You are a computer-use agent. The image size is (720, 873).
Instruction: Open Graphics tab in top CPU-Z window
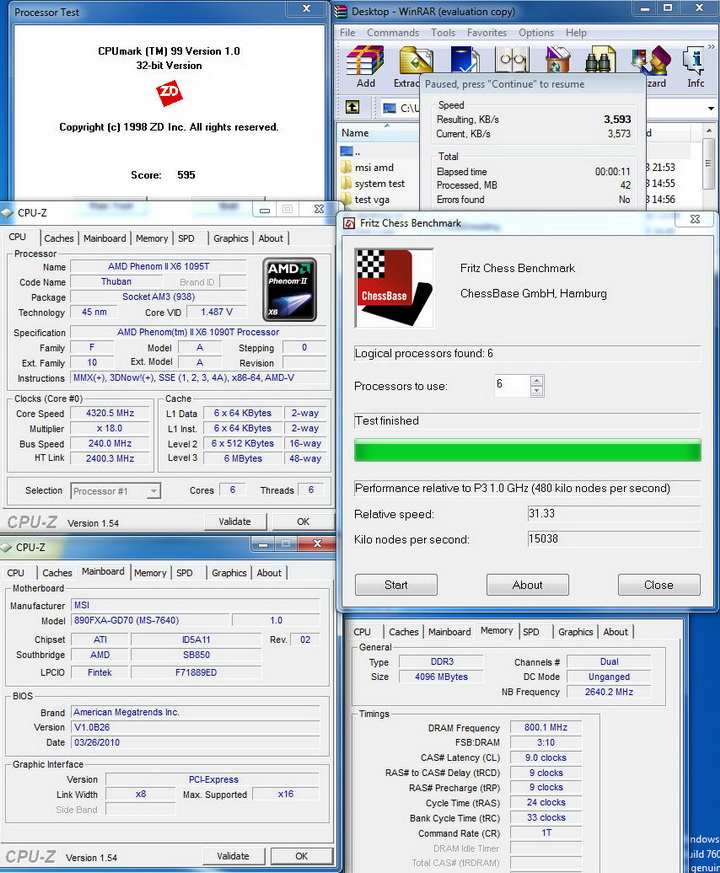[231, 238]
